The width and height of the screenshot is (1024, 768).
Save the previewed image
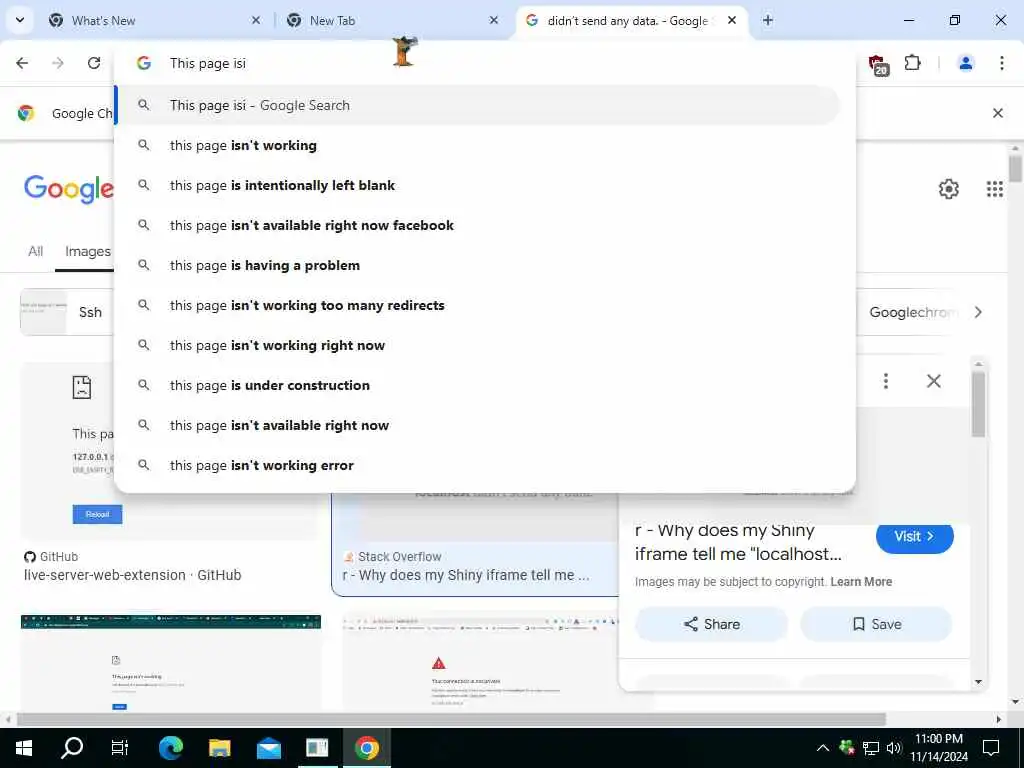pyautogui.click(x=876, y=624)
